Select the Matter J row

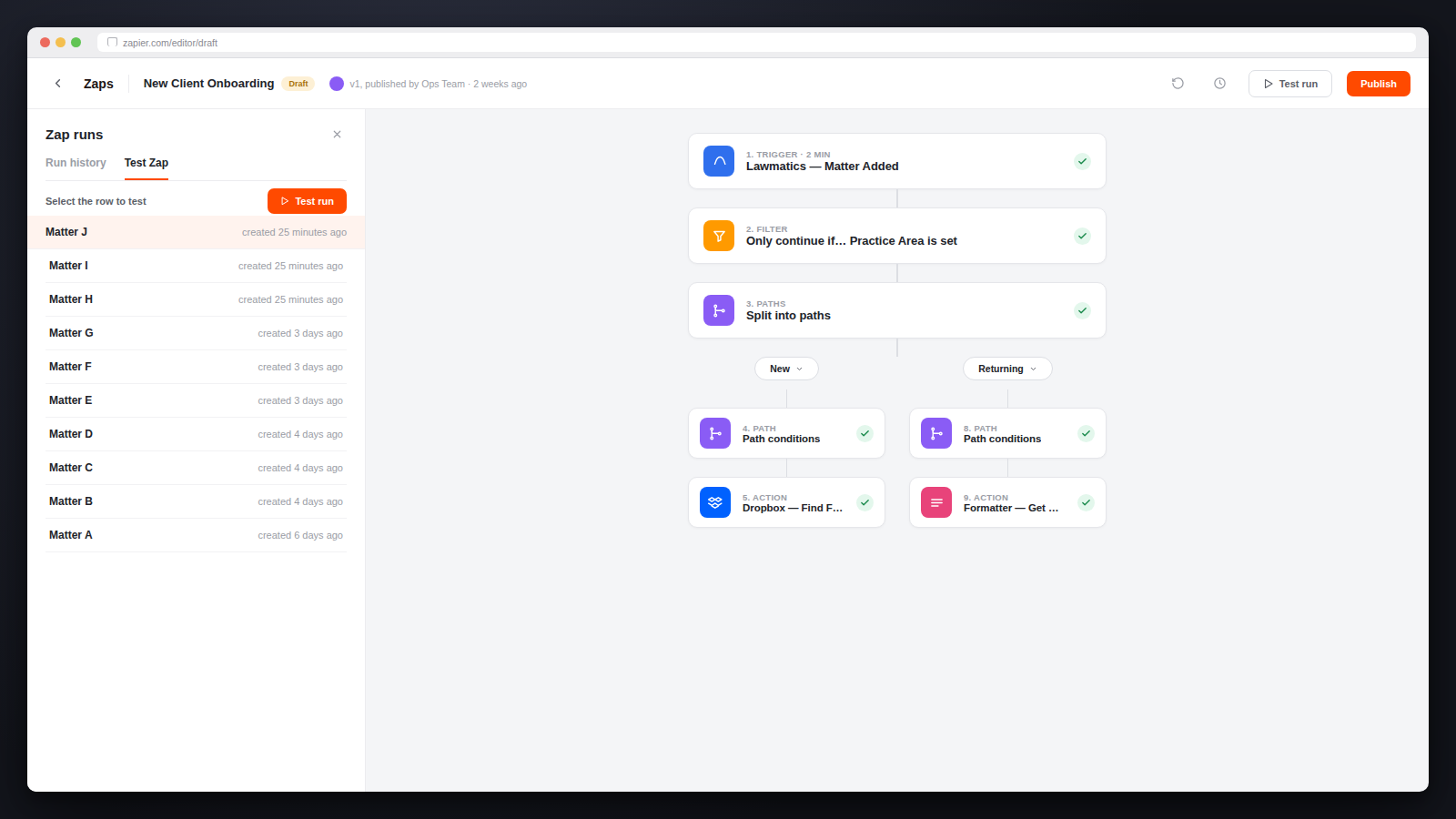(x=196, y=232)
